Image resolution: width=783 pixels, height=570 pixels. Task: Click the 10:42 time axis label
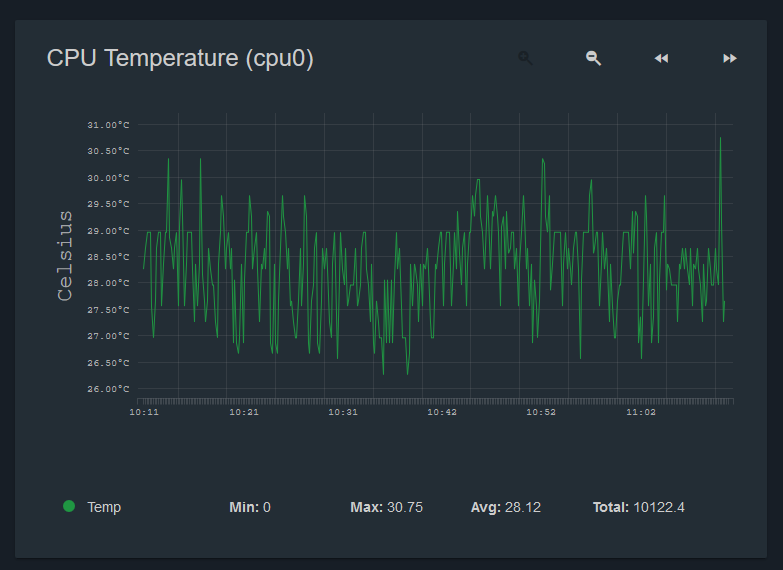click(x=442, y=412)
